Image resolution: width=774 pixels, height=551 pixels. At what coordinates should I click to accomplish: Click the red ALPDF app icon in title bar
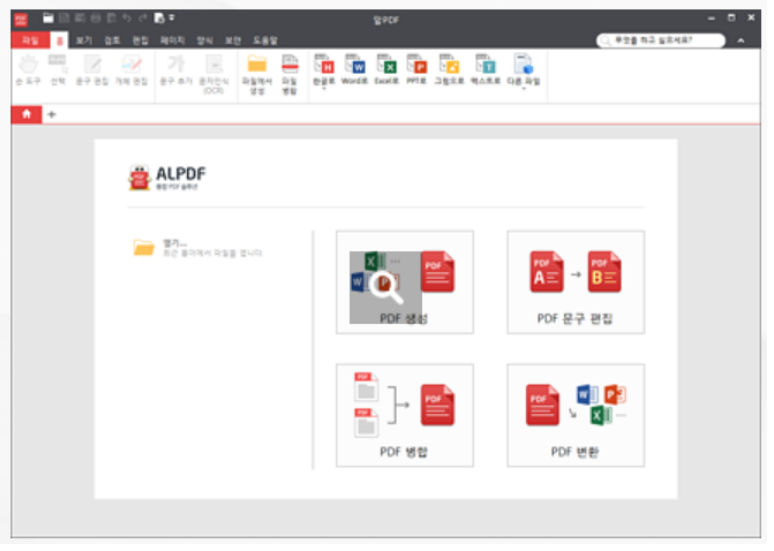tap(21, 20)
